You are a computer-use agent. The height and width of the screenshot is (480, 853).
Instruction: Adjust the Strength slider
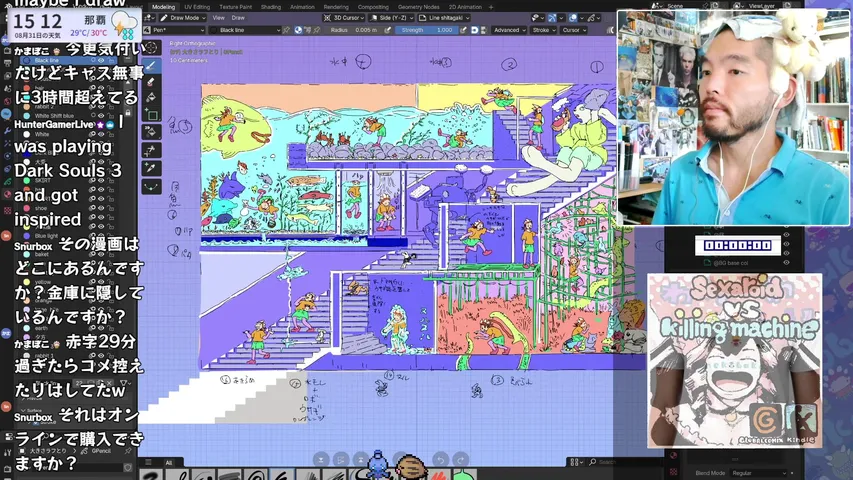click(x=426, y=30)
